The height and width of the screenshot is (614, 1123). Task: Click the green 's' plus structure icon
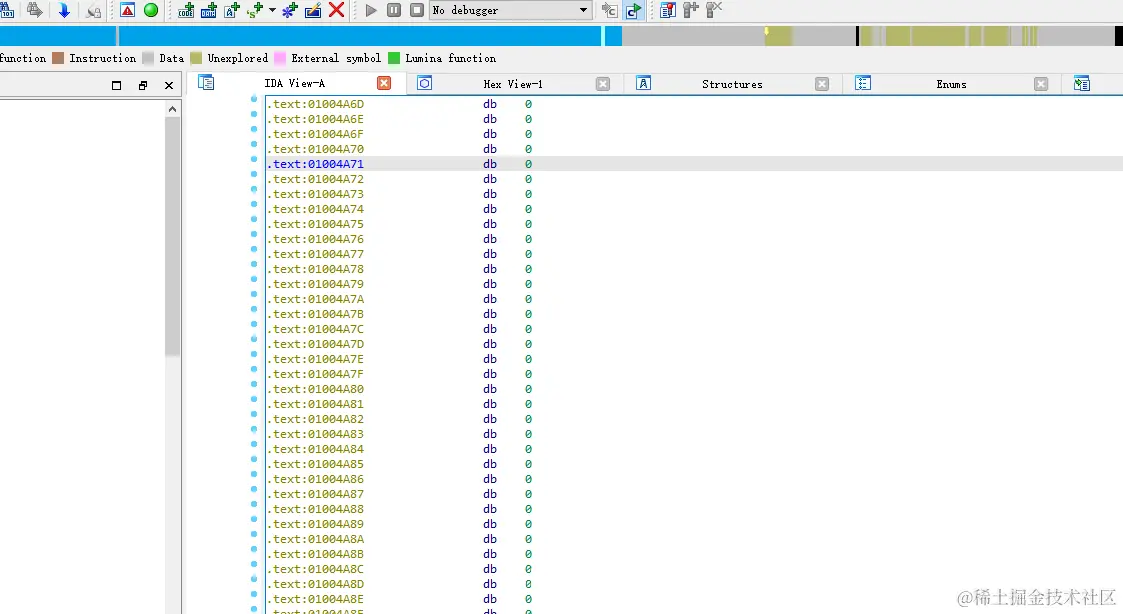coord(255,10)
